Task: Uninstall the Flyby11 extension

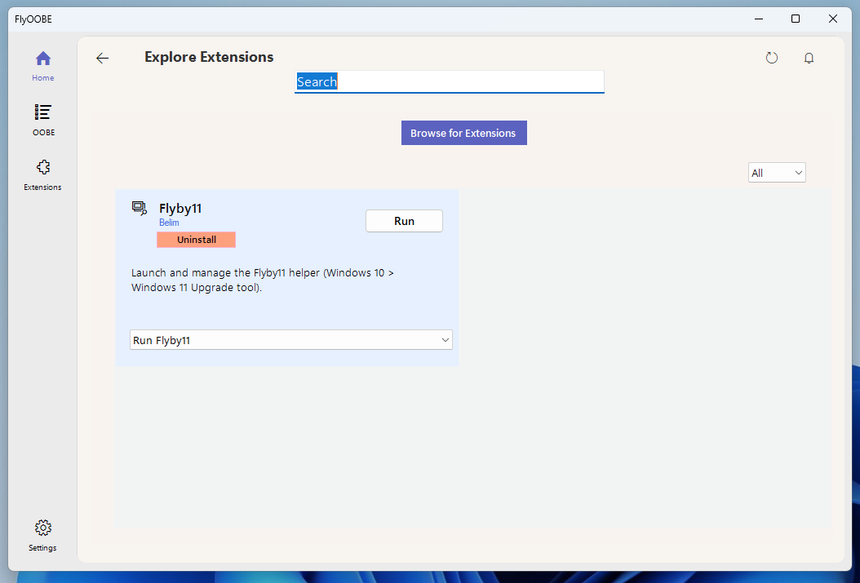Action: tap(196, 240)
